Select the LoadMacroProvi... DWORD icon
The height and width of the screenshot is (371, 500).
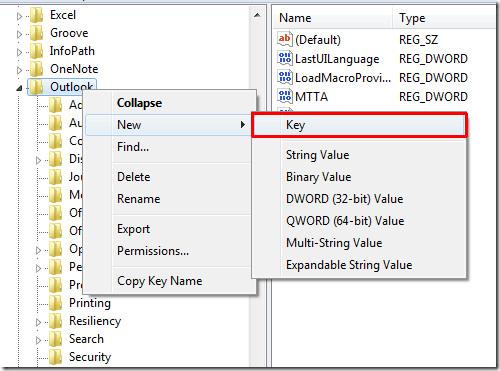pyautogui.click(x=284, y=77)
